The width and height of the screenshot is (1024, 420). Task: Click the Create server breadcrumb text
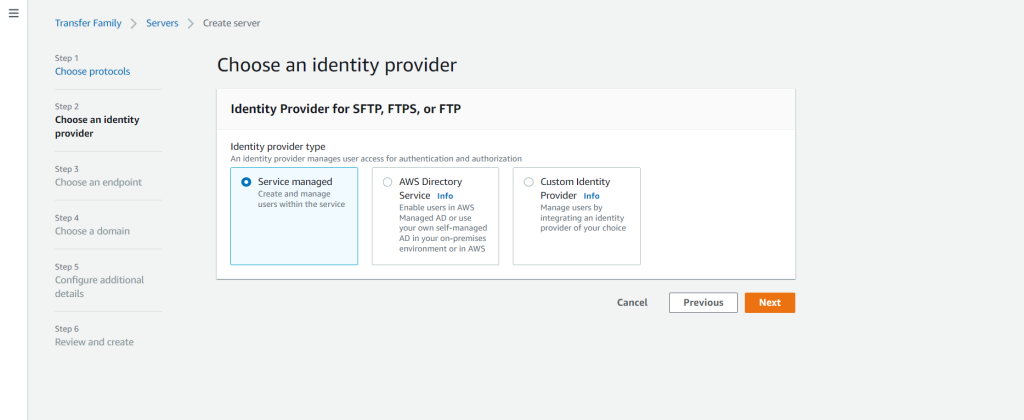(231, 23)
